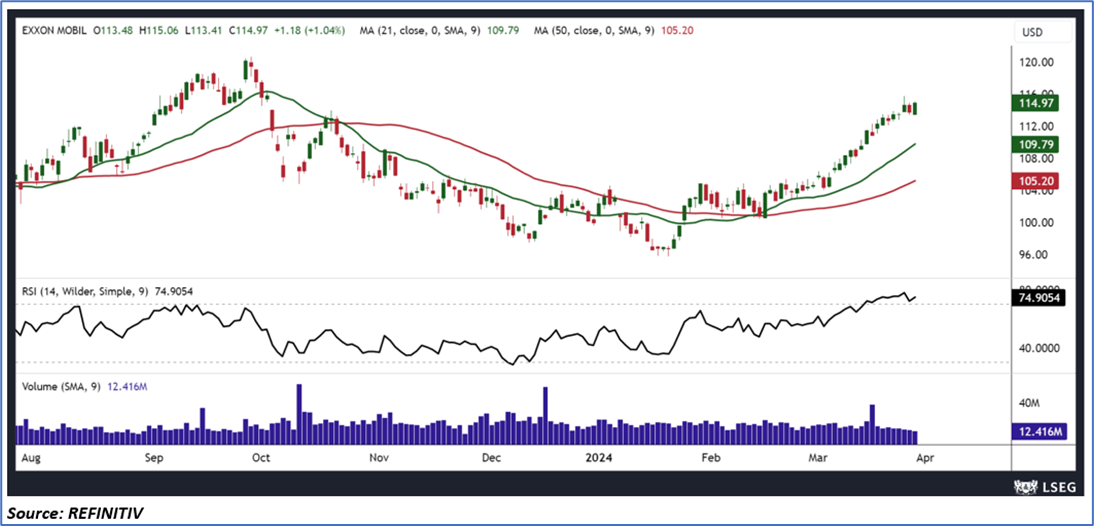Click the Nov date axis label
The width and height of the screenshot is (1094, 526).
coord(378,458)
